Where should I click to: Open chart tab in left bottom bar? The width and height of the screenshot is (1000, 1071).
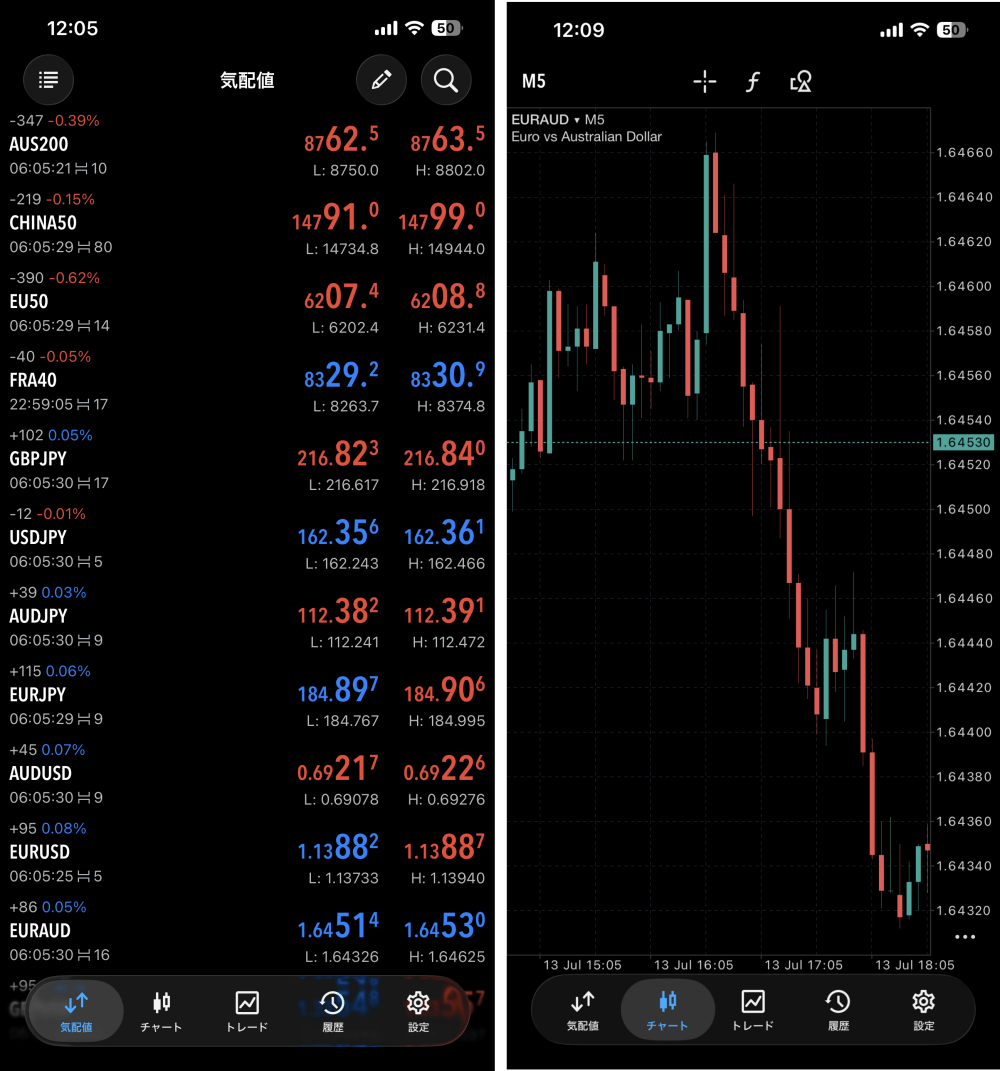coord(161,1012)
